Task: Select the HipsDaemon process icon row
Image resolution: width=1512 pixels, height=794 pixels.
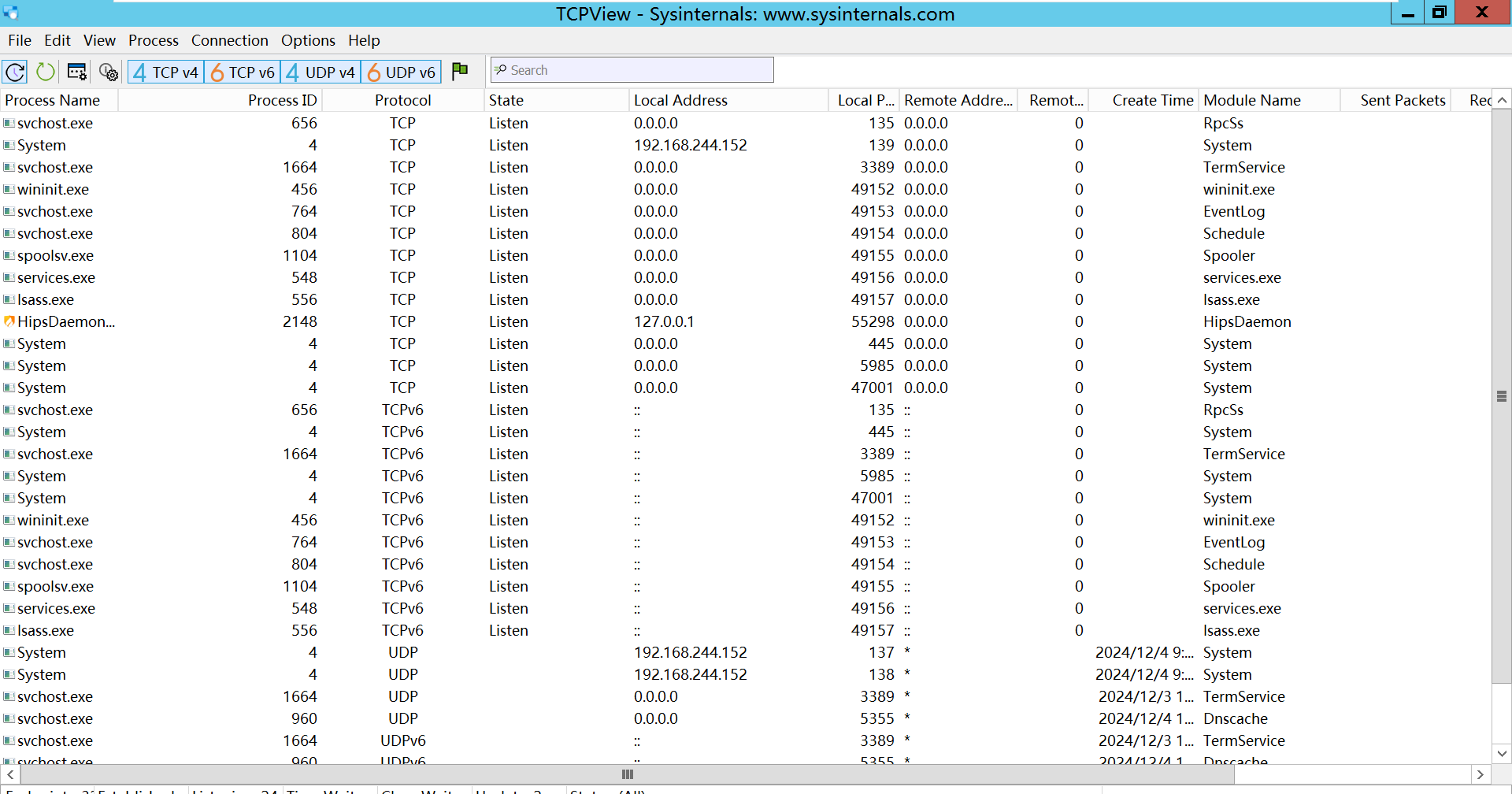Action: 9,321
